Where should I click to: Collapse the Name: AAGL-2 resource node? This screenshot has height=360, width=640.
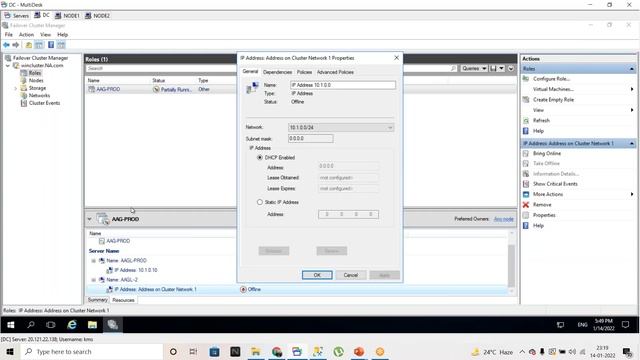pyautogui.click(x=93, y=280)
